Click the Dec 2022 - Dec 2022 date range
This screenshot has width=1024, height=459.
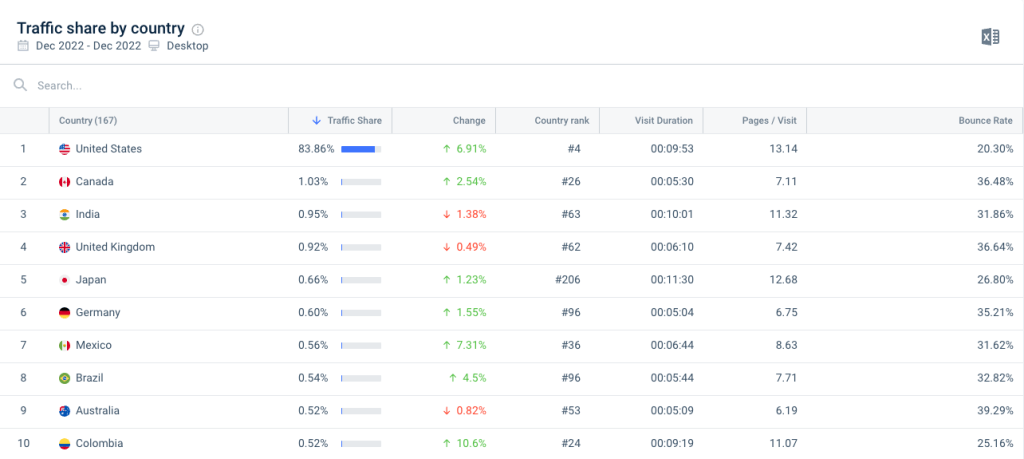click(x=88, y=46)
